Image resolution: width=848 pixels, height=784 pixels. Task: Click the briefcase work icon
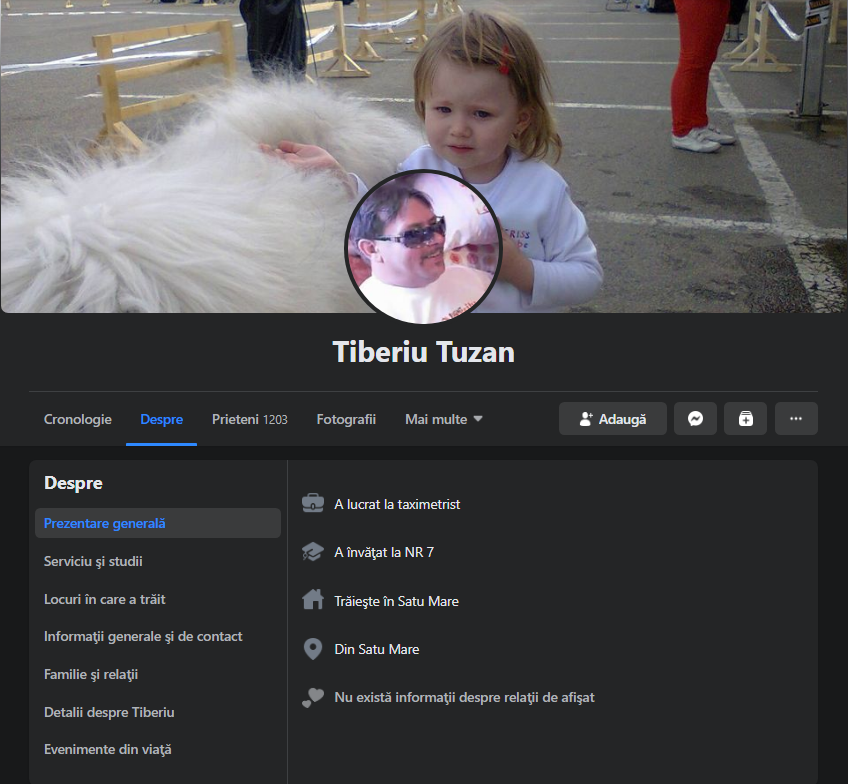point(313,504)
